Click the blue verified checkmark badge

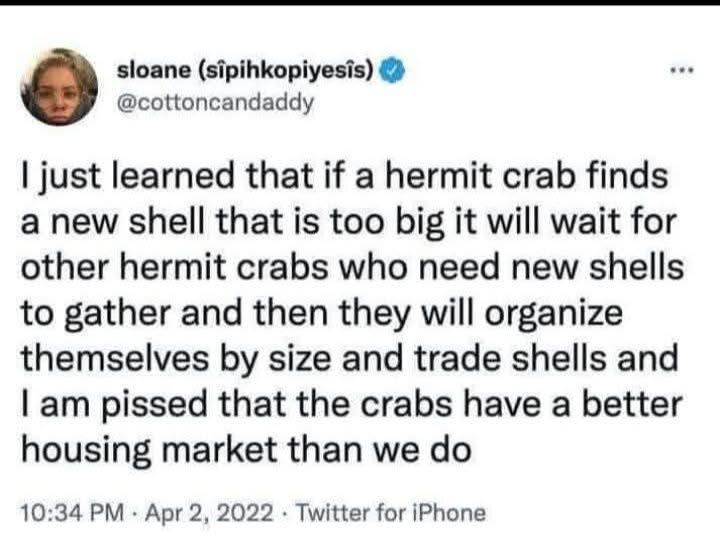coord(391,71)
